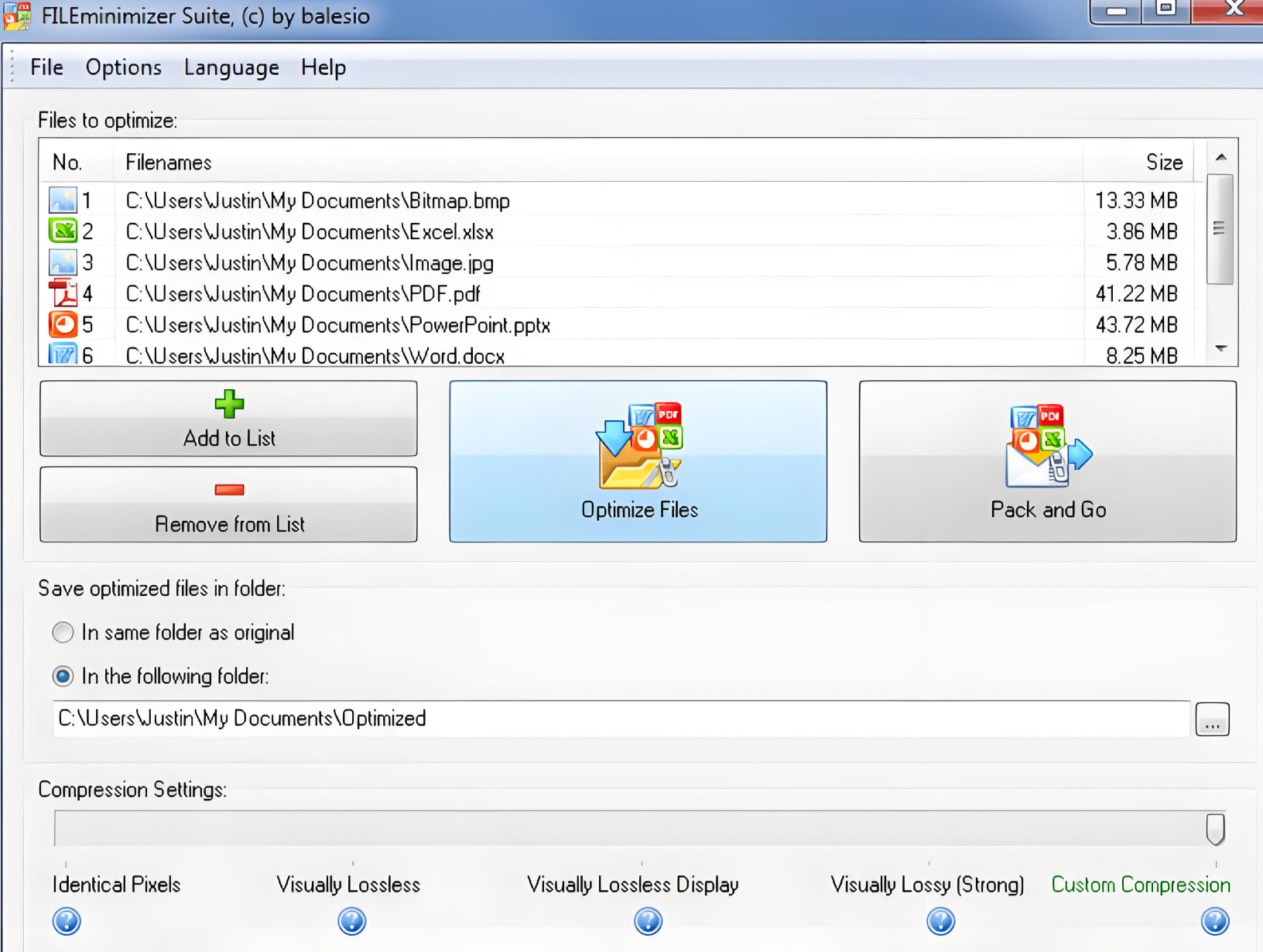Click the JPG image icon in row 3
The image size is (1263, 952).
click(x=63, y=262)
